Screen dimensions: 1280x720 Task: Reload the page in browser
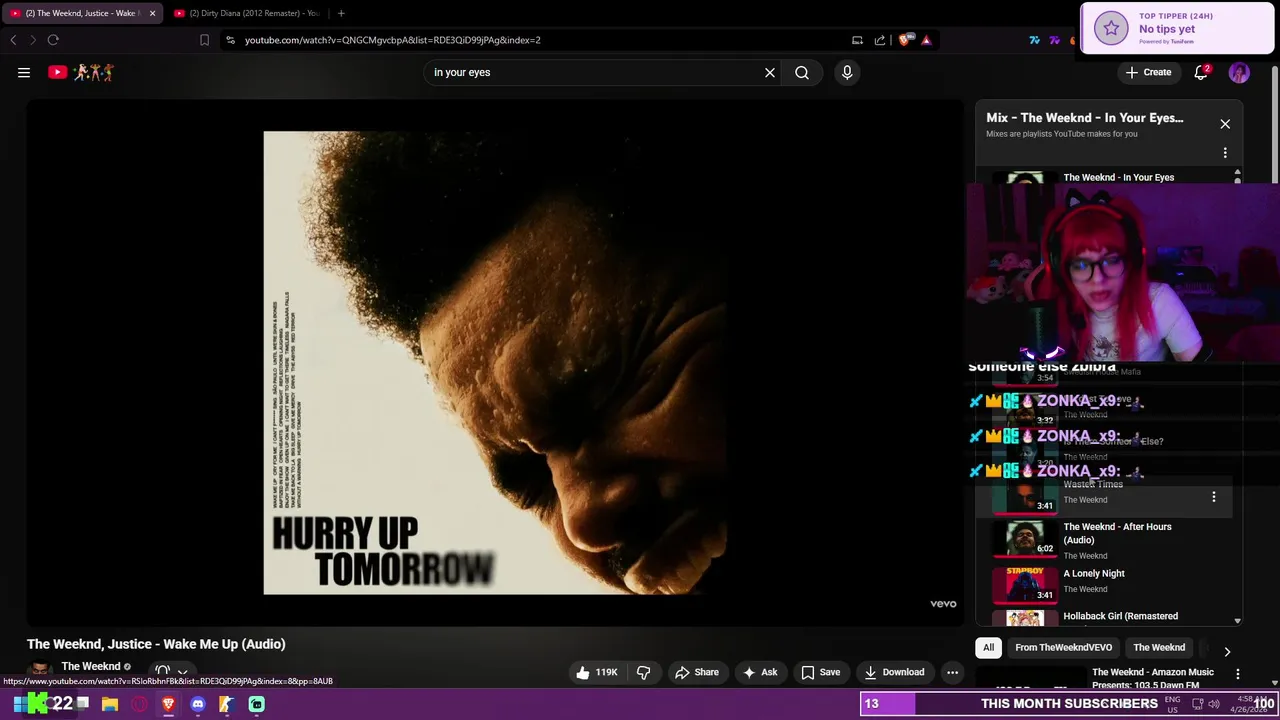(x=53, y=40)
